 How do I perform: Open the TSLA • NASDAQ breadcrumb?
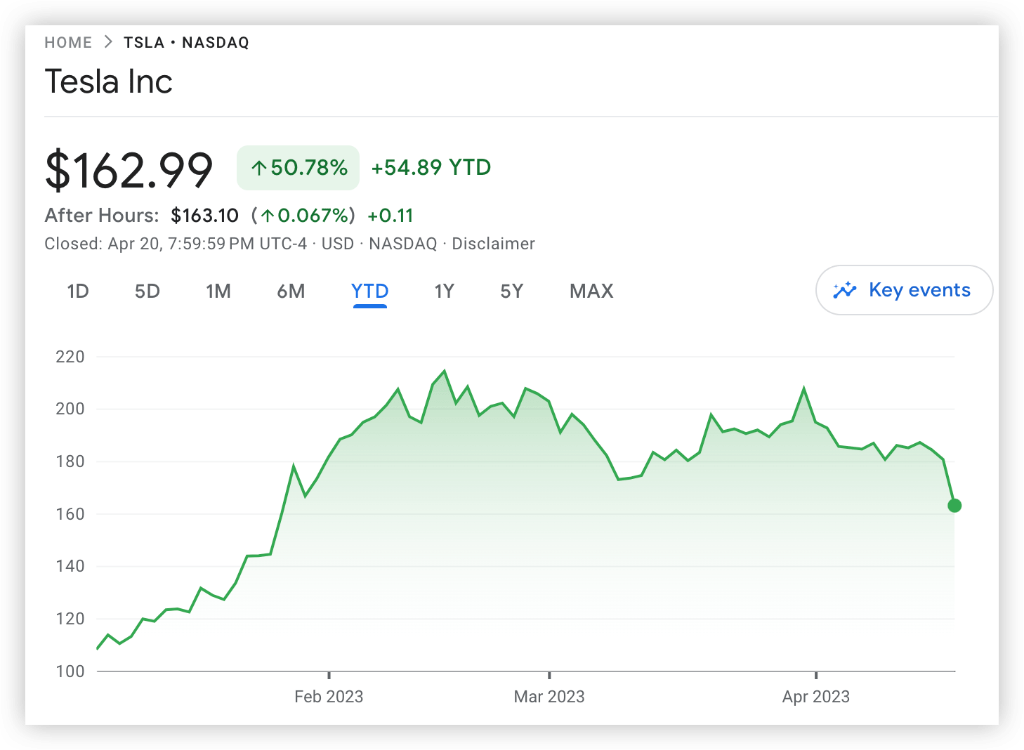(x=186, y=43)
